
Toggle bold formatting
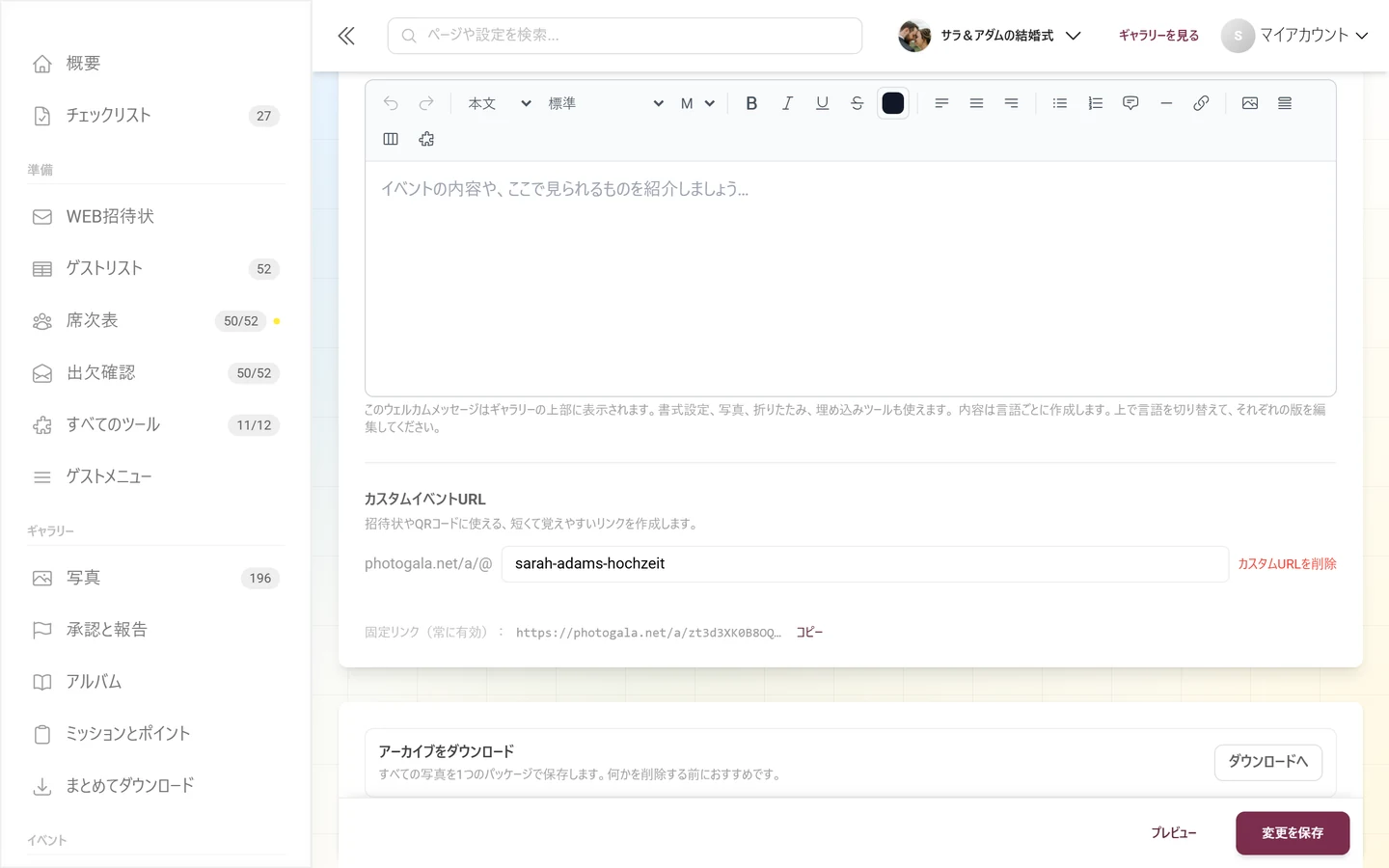click(x=751, y=103)
